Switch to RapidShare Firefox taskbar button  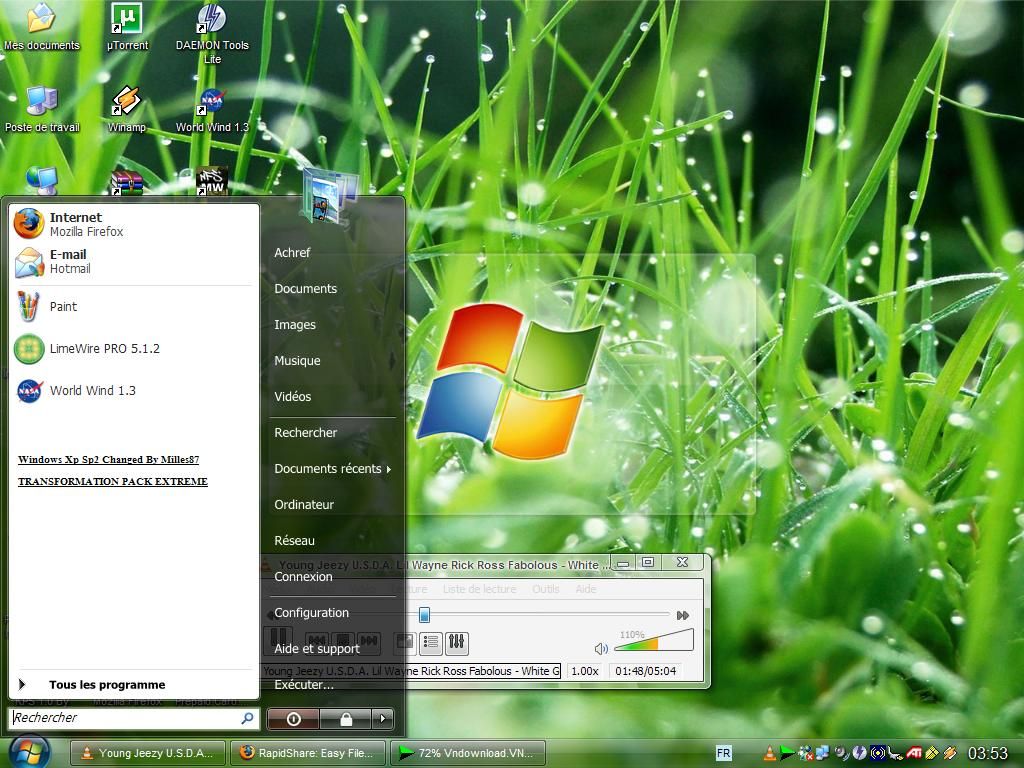[x=308, y=753]
